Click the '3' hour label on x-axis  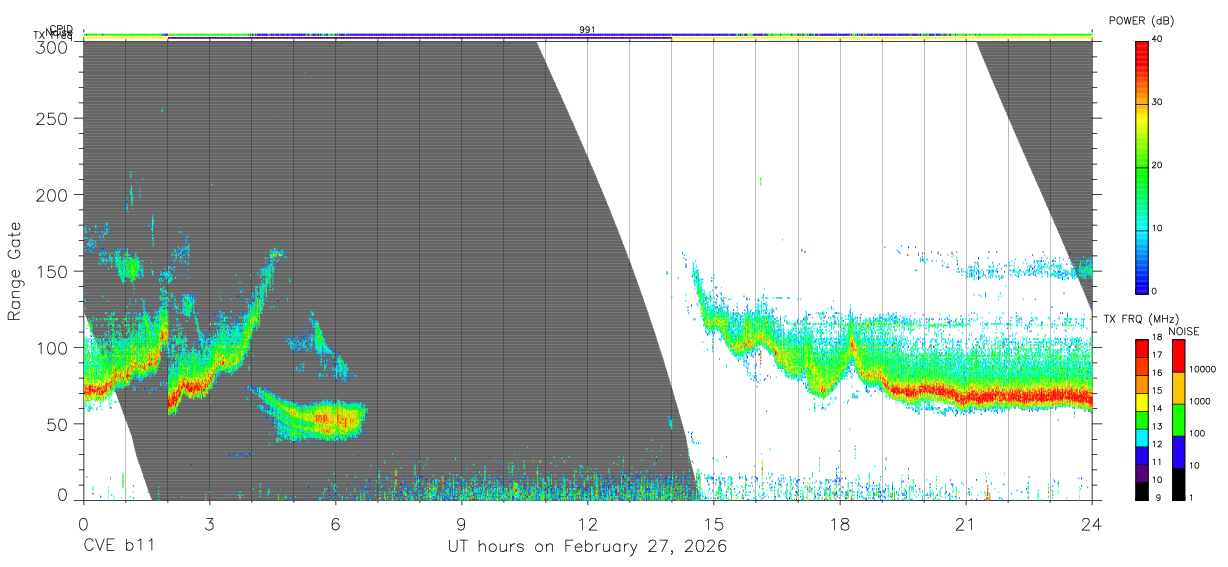pos(209,523)
